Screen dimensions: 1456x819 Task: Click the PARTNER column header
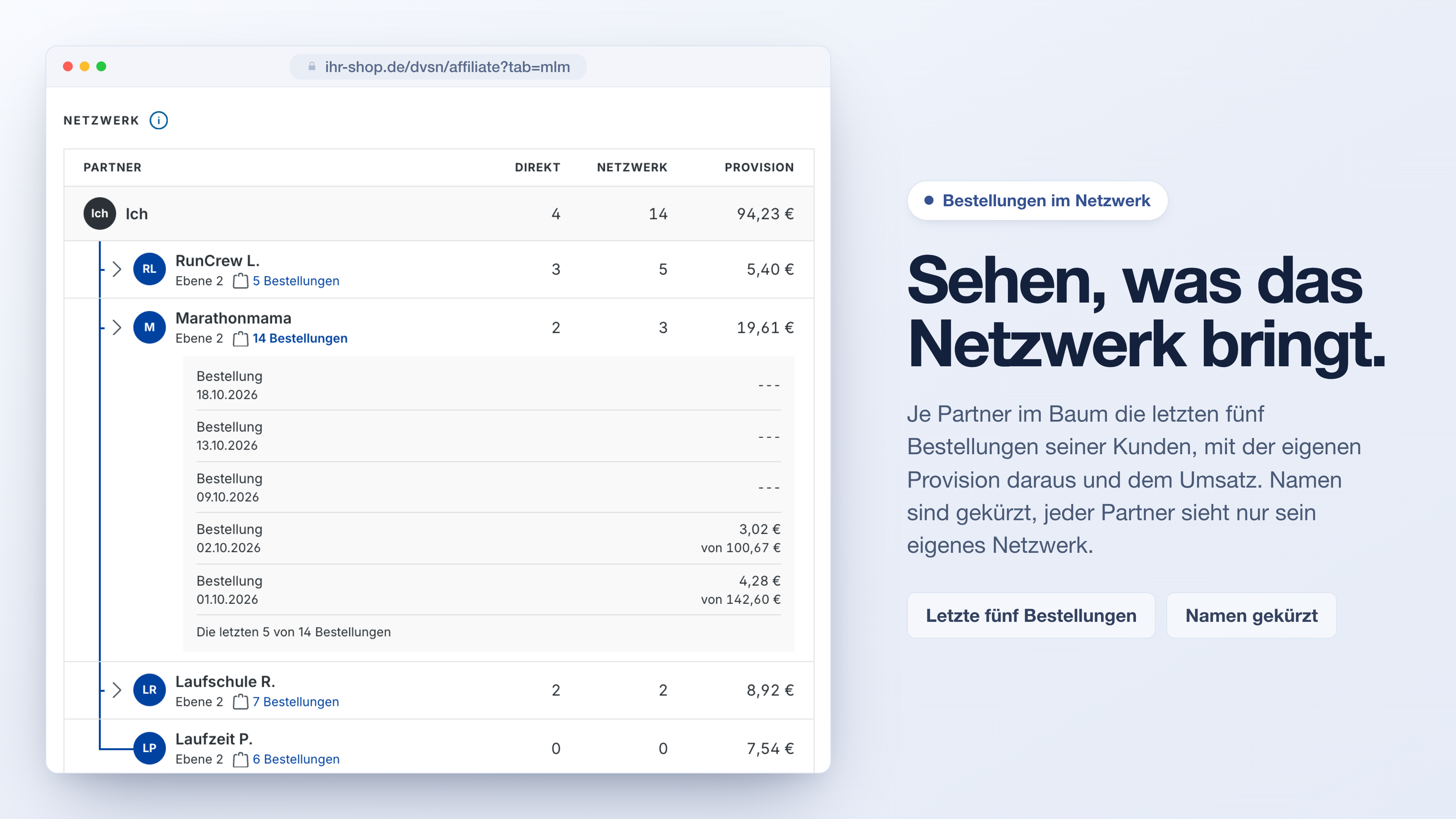click(113, 167)
